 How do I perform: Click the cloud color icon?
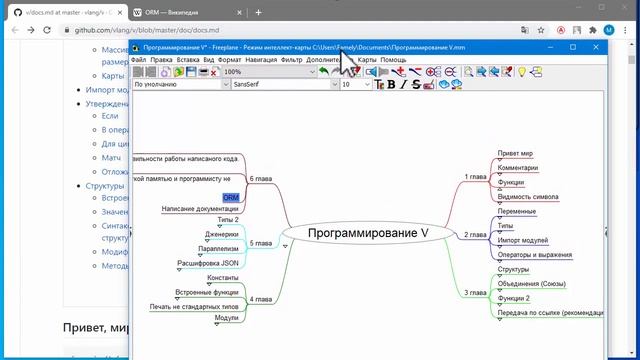tap(456, 84)
